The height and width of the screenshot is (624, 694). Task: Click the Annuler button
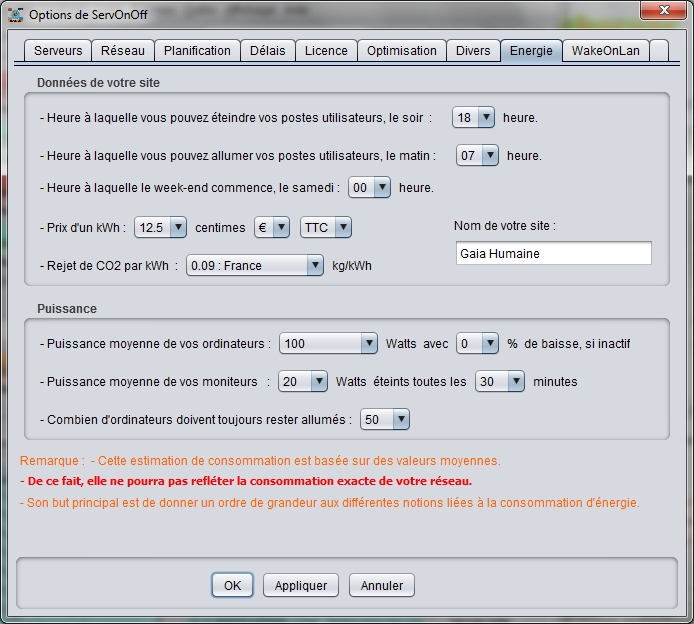tap(382, 586)
